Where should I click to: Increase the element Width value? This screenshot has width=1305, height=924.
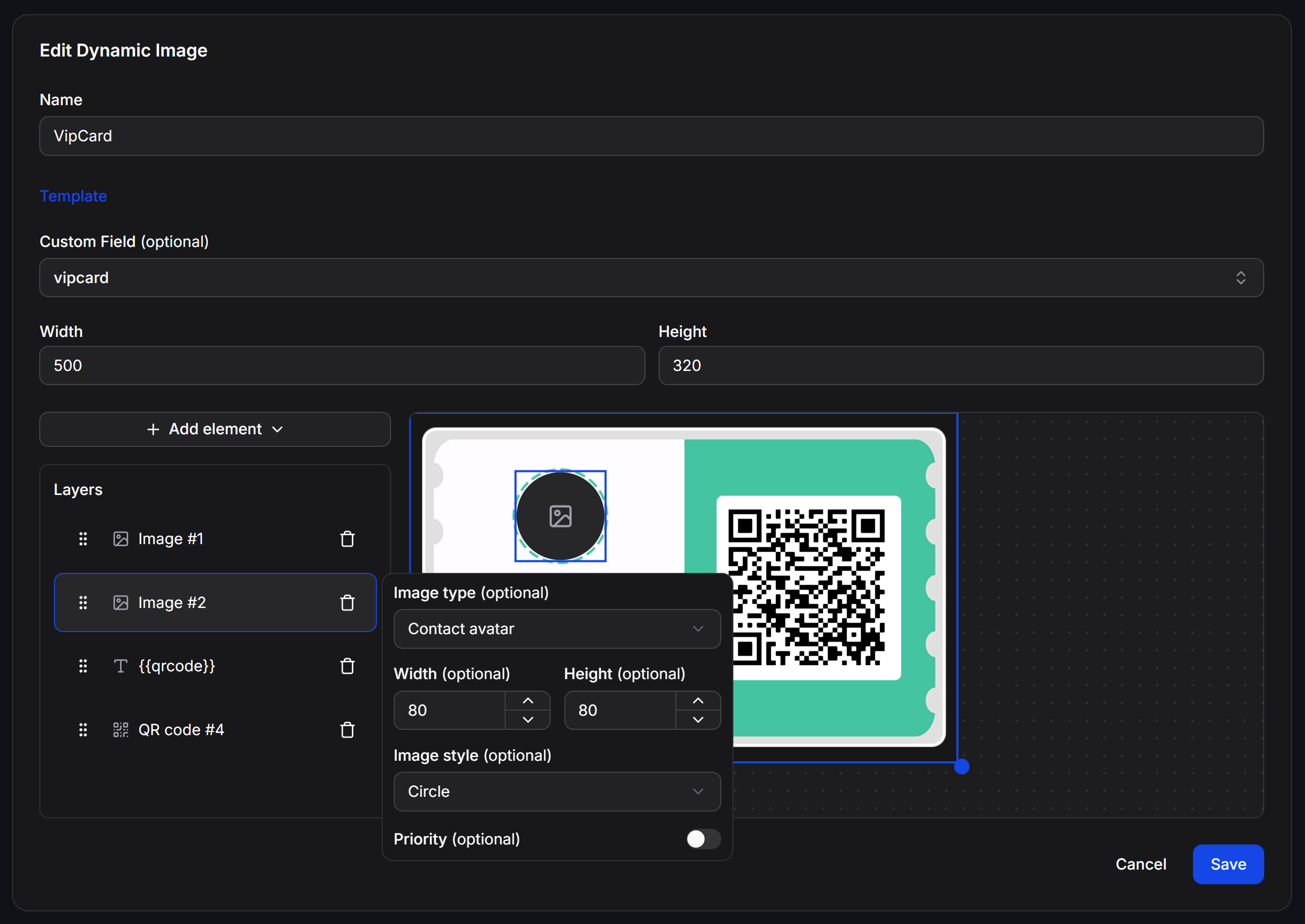[x=528, y=701]
